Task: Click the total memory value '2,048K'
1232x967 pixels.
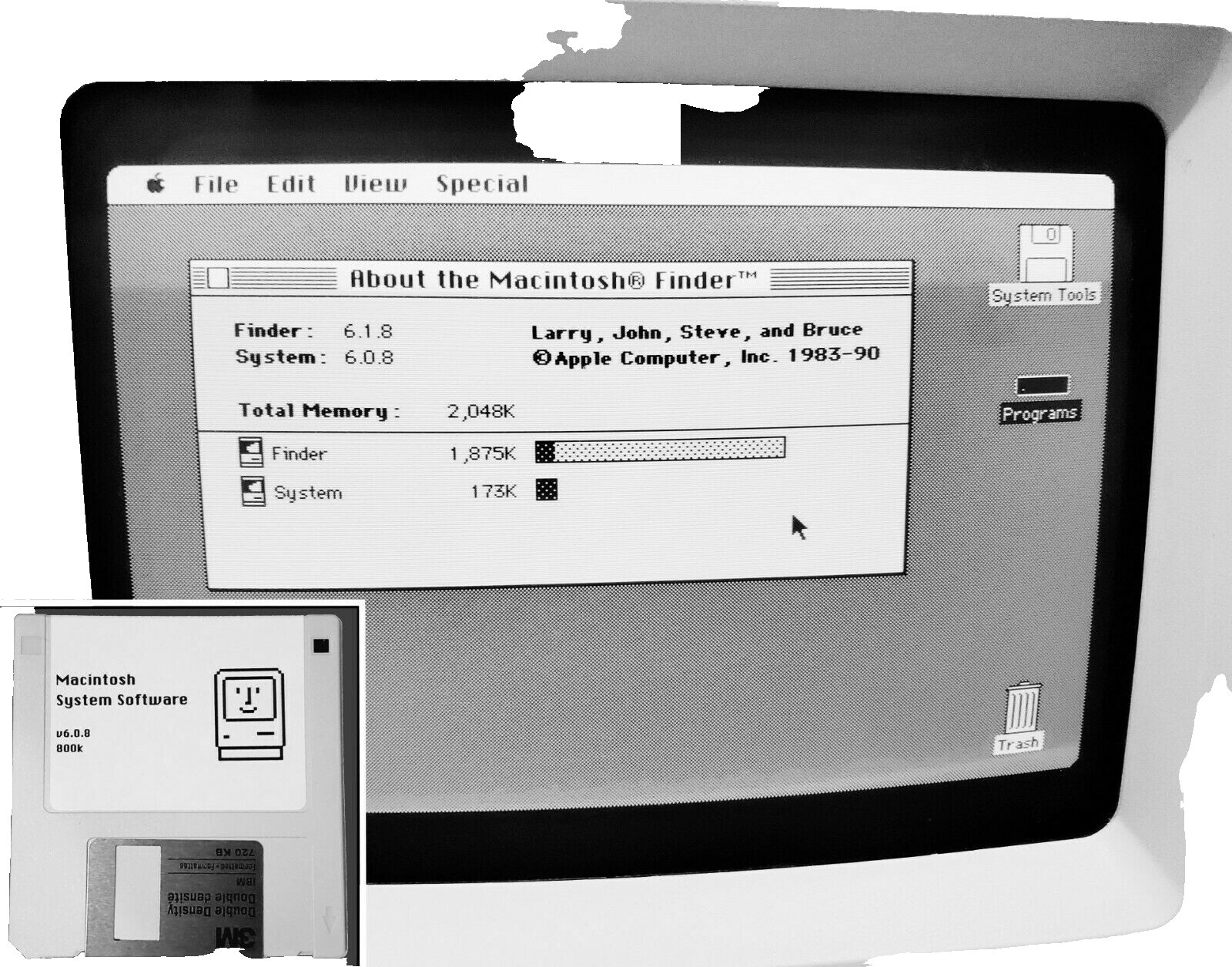Action: 481,411
